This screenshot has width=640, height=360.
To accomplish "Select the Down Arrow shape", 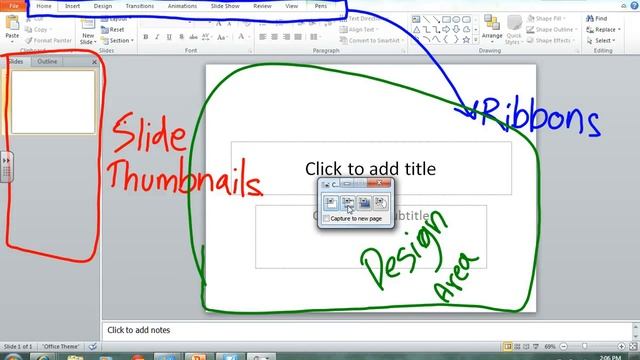I will pyautogui.click(x=456, y=29).
